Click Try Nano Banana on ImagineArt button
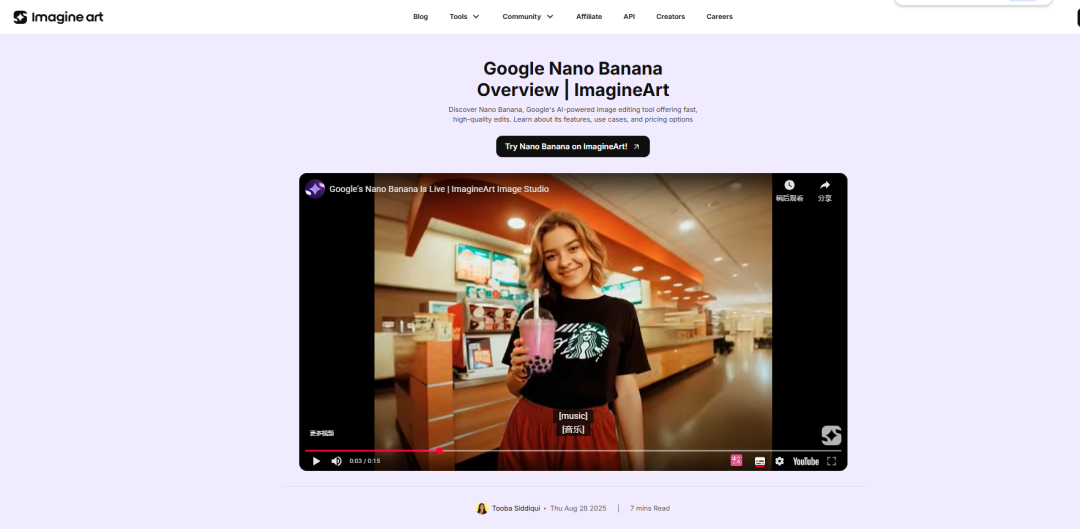This screenshot has width=1080, height=529. 572,147
